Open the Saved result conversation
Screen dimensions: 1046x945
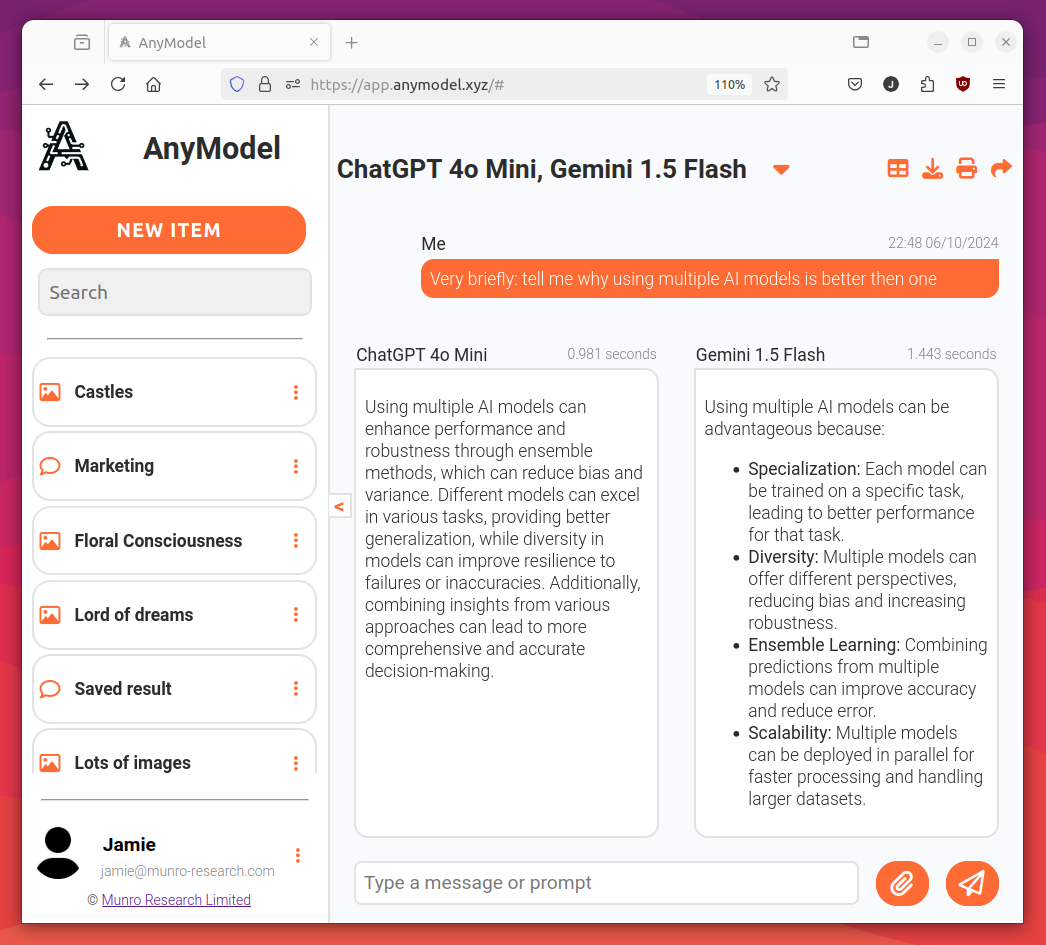tap(174, 688)
